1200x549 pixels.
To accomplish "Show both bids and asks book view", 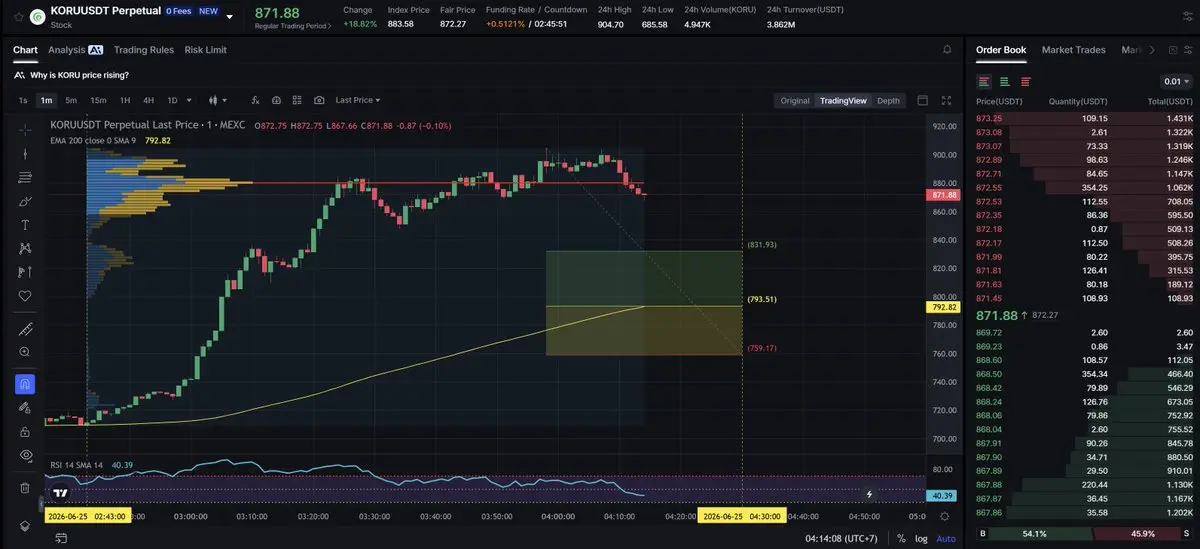I will [x=985, y=82].
